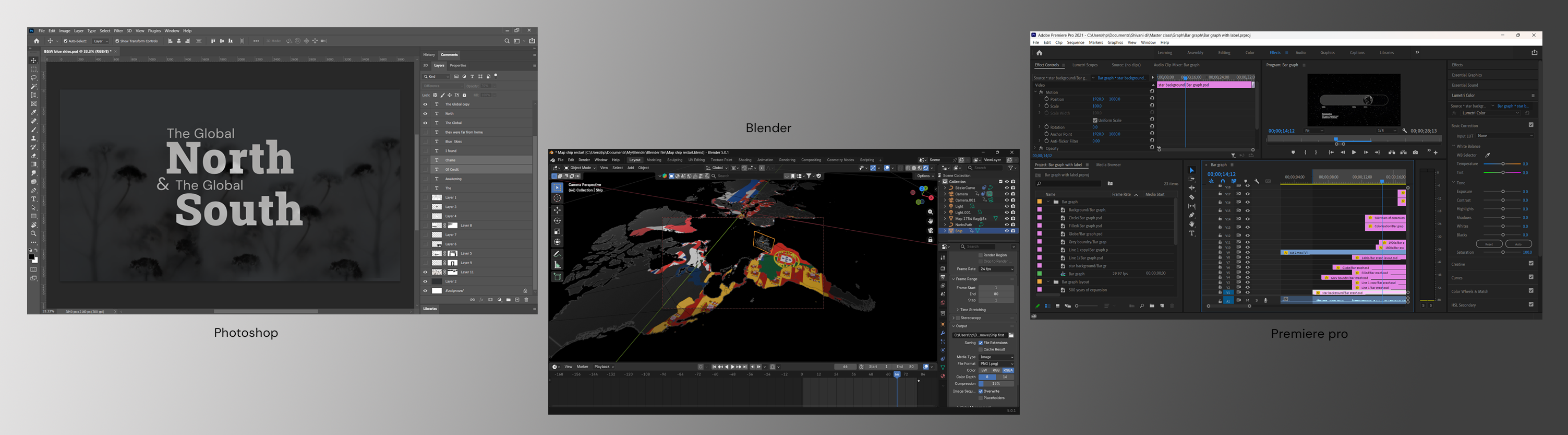Select the Eraser tool in Photoshop
This screenshot has height=435, width=1568.
(x=33, y=156)
